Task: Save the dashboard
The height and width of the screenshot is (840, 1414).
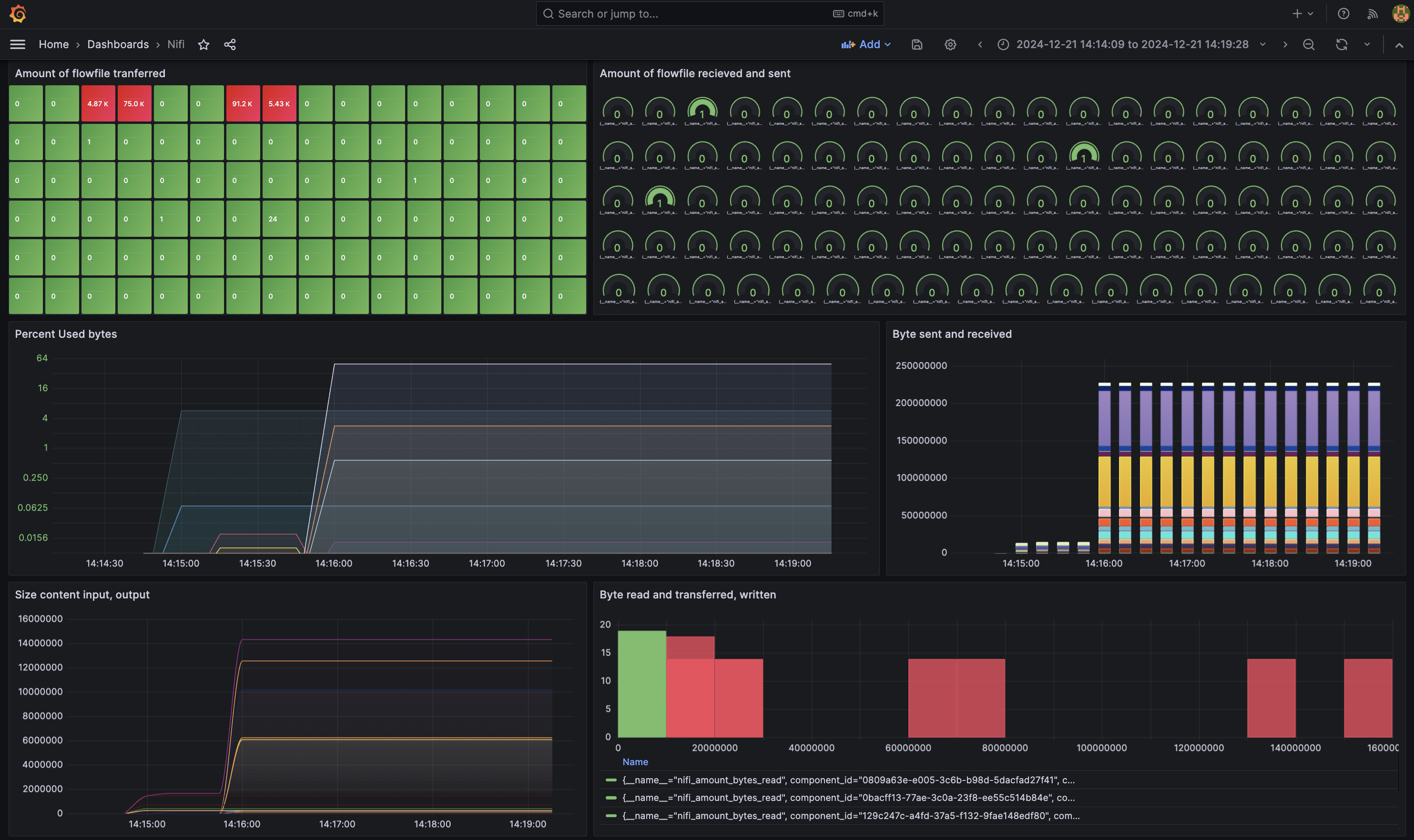Action: click(917, 44)
